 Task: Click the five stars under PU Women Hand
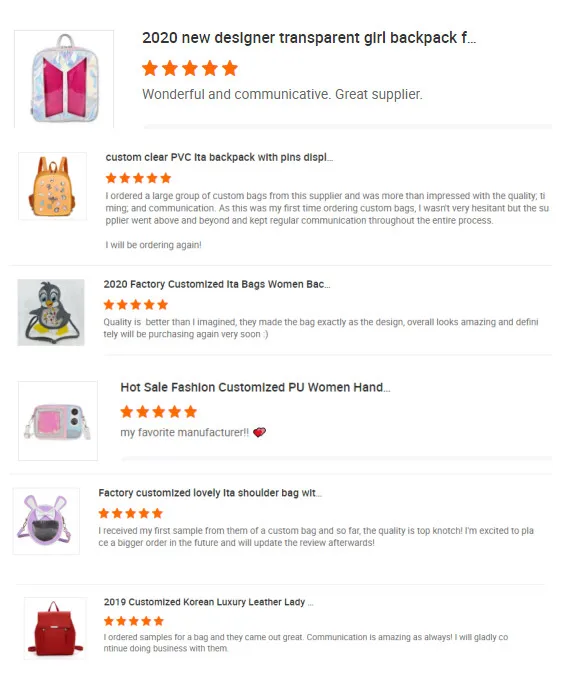click(159, 412)
